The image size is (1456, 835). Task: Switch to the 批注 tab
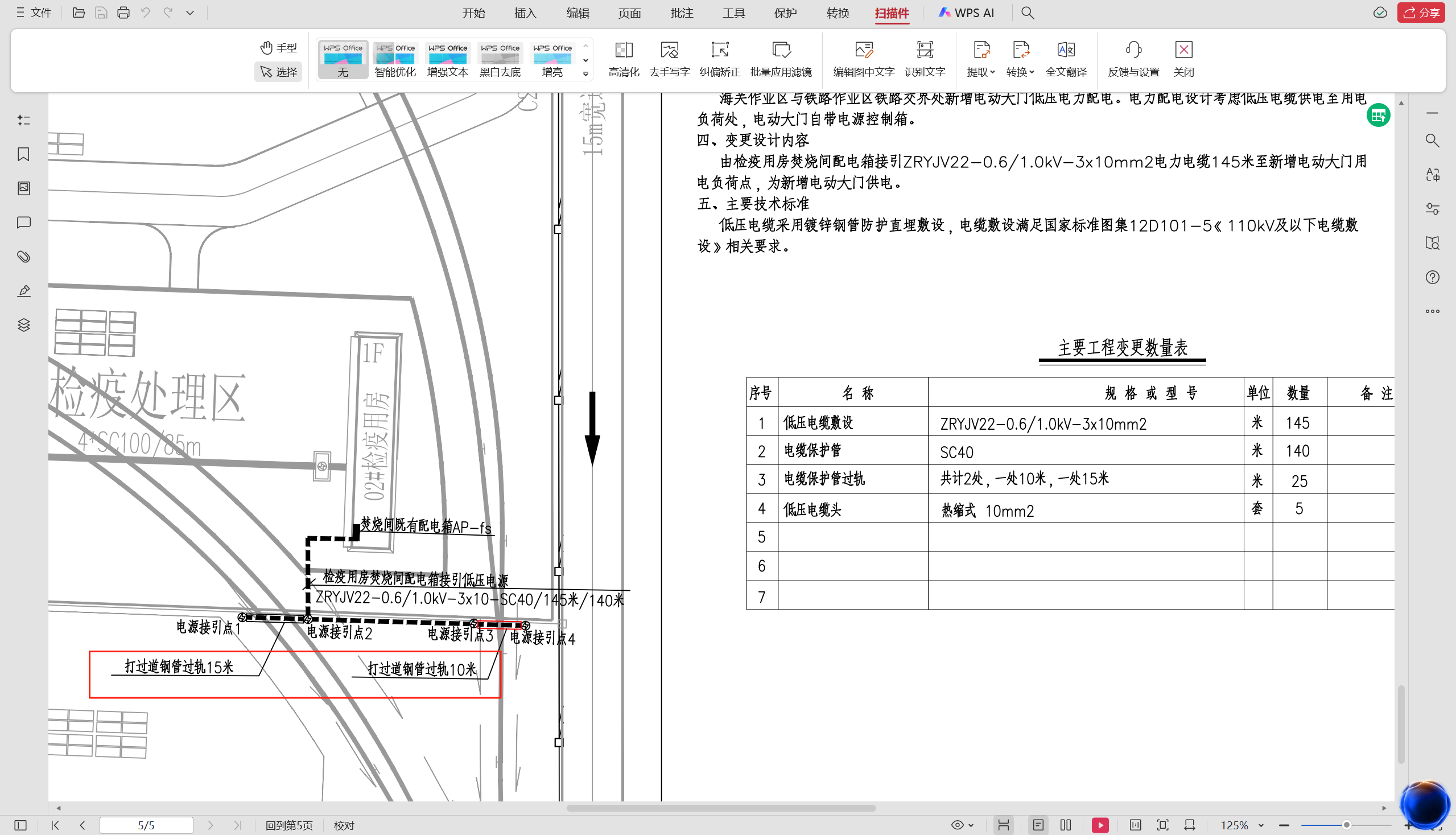[x=682, y=13]
